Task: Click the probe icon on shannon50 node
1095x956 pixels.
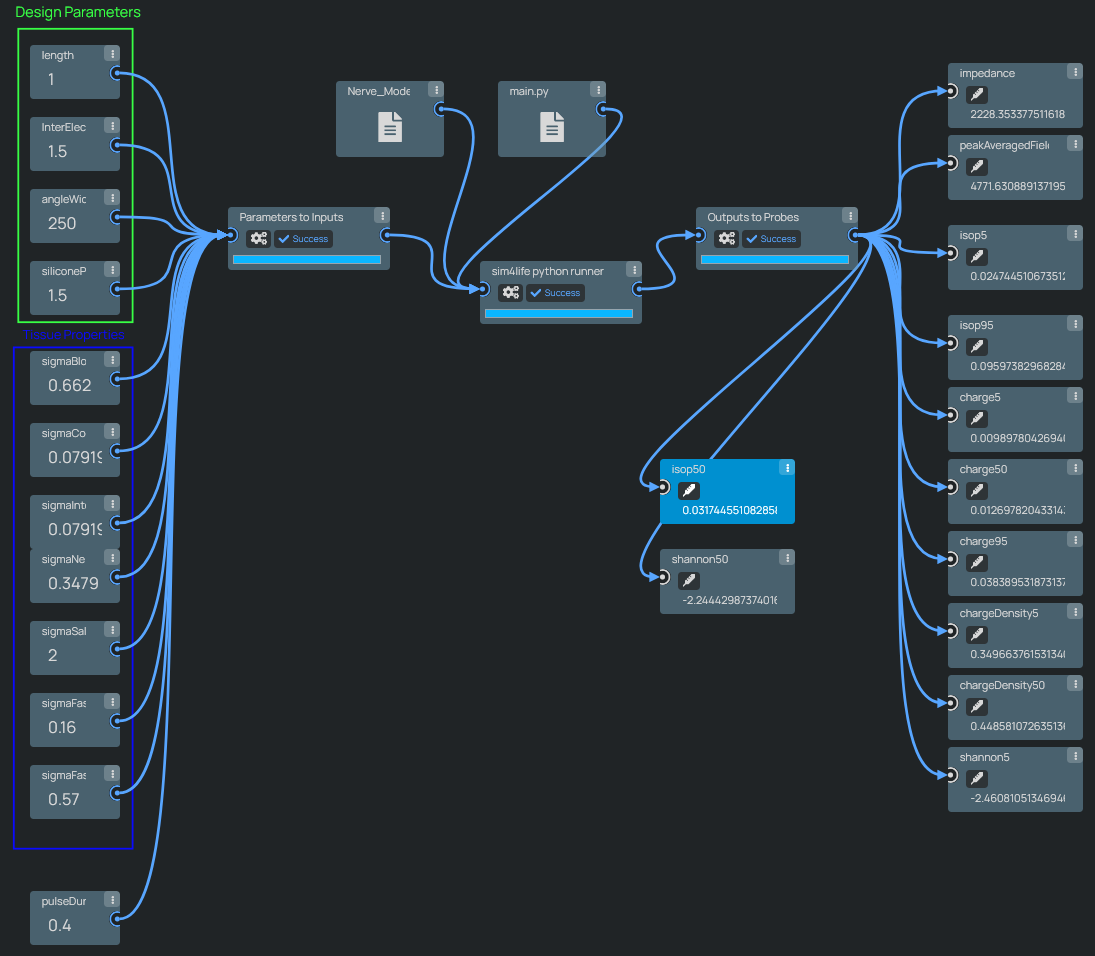Action: coord(688,580)
